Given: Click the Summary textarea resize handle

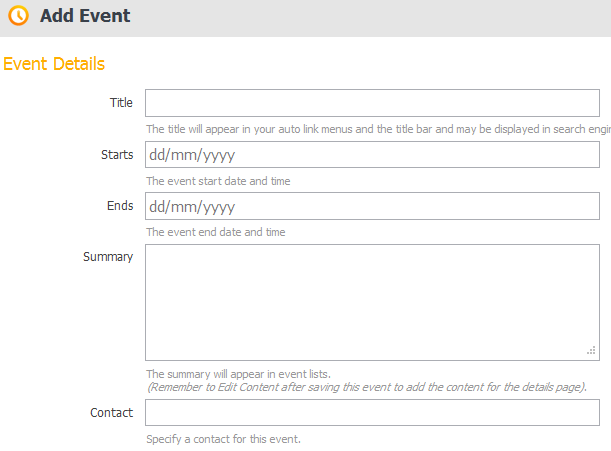Looking at the screenshot, I should [x=591, y=351].
